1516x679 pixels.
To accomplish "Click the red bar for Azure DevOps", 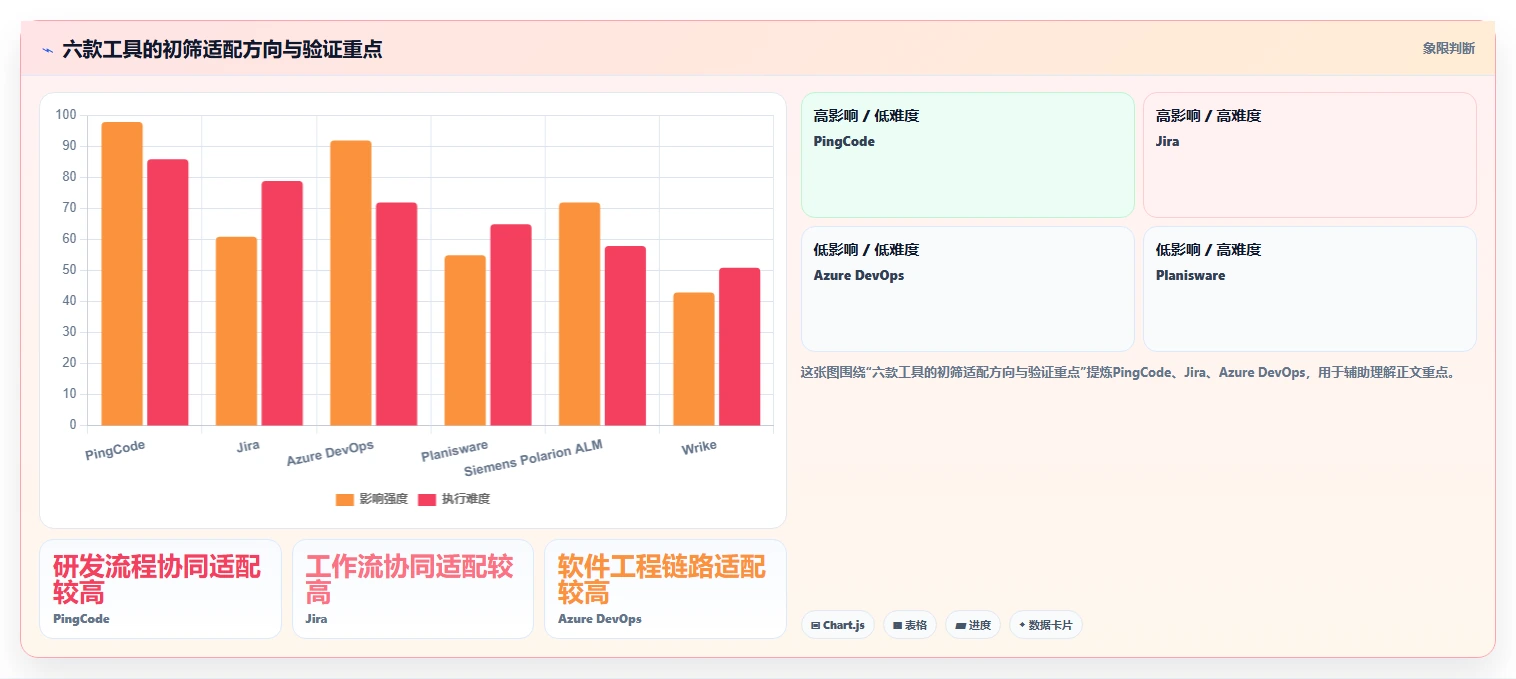I will click(396, 314).
